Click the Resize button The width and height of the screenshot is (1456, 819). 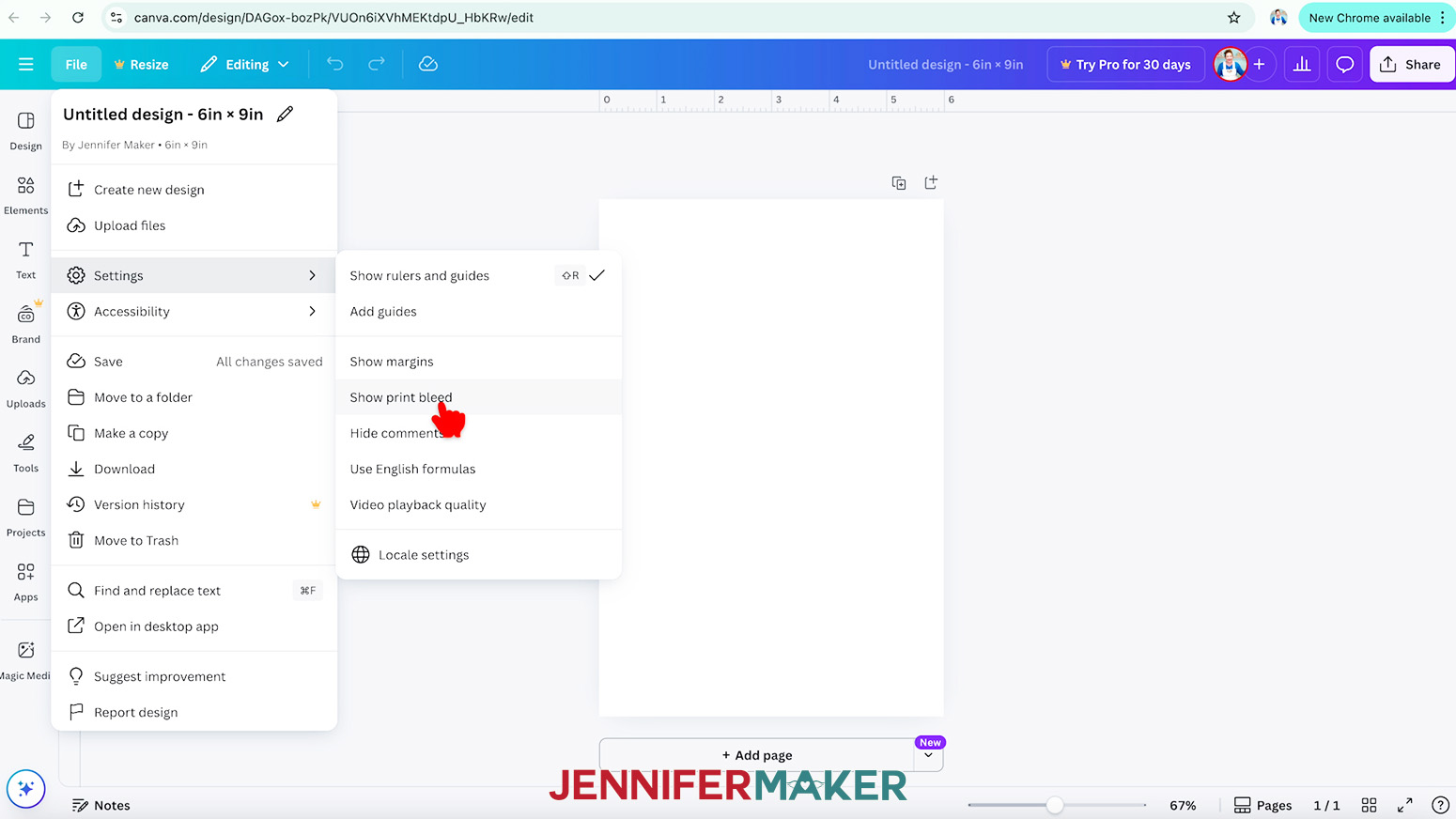click(x=142, y=64)
